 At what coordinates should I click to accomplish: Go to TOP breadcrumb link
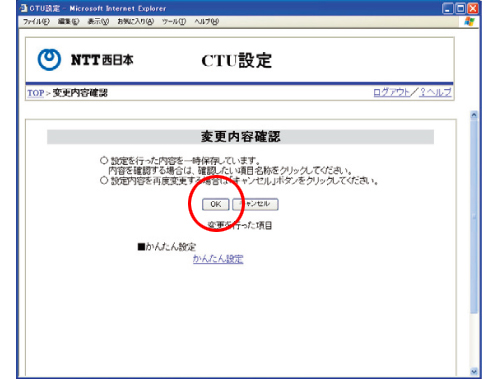(x=36, y=93)
